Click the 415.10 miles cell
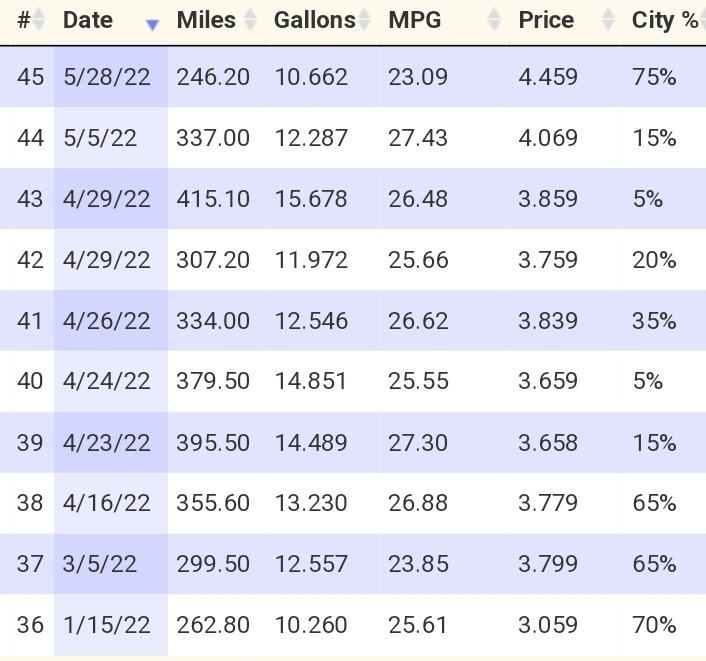The height and width of the screenshot is (661, 706). click(213, 199)
